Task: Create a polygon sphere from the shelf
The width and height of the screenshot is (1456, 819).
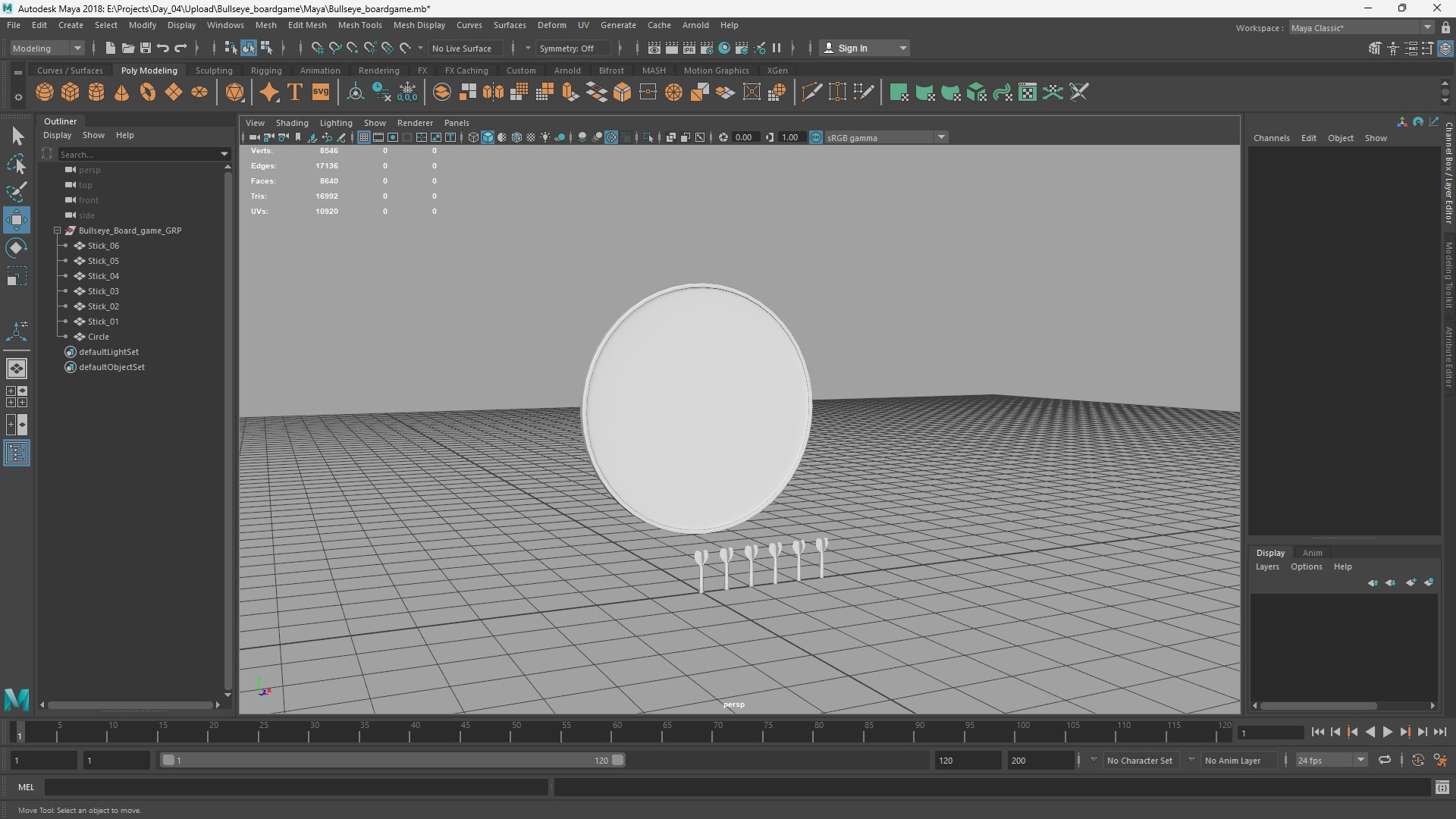Action: coord(45,93)
